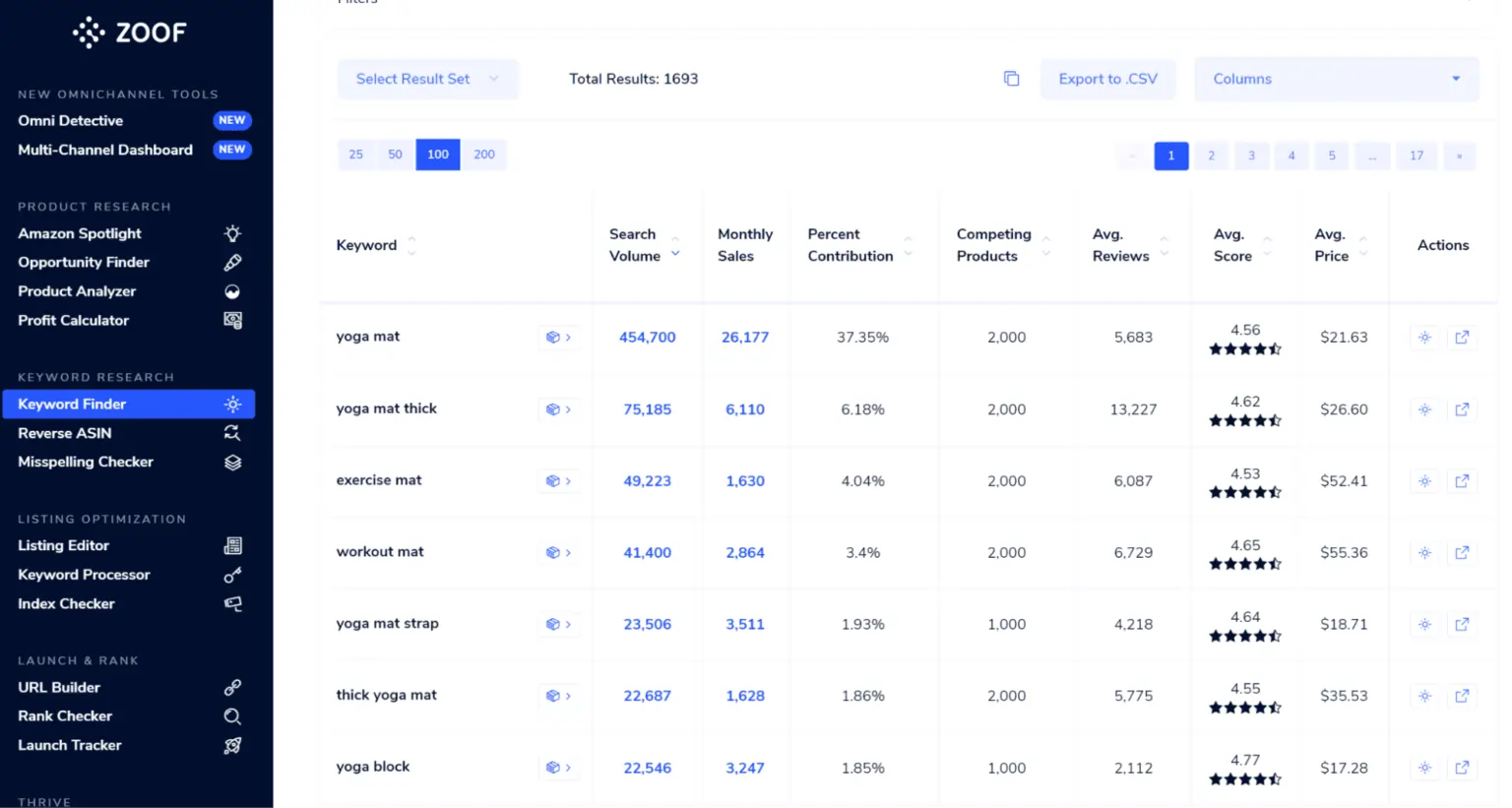
Task: Click the Misspelling Checker layers icon
Action: point(232,462)
